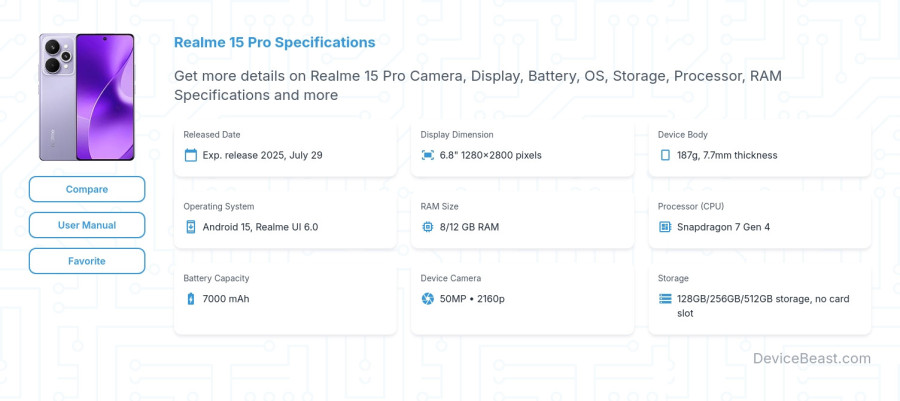Viewport: 900px width, 401px height.
Task: Click the 'Storage' card label
Action: click(673, 278)
